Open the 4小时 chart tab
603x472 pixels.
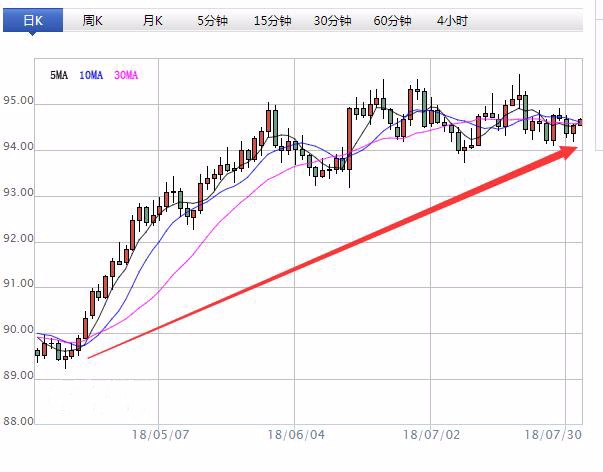pos(452,20)
